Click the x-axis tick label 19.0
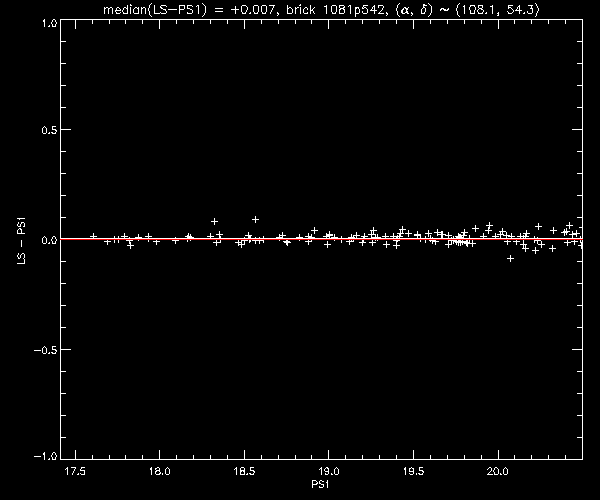Viewport: 600px width, 500px height. (x=329, y=471)
